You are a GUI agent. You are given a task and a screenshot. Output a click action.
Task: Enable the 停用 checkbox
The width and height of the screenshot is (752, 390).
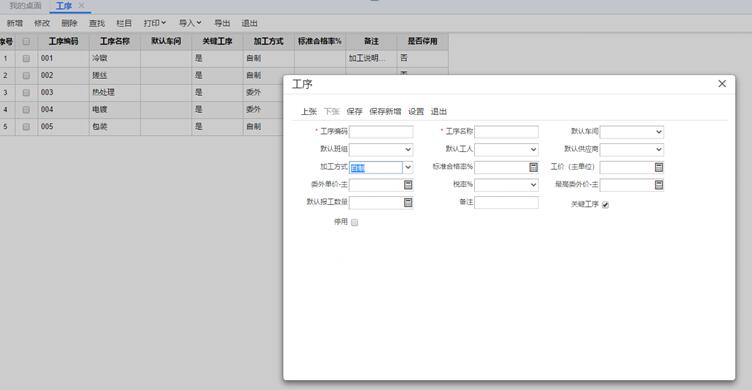click(354, 222)
